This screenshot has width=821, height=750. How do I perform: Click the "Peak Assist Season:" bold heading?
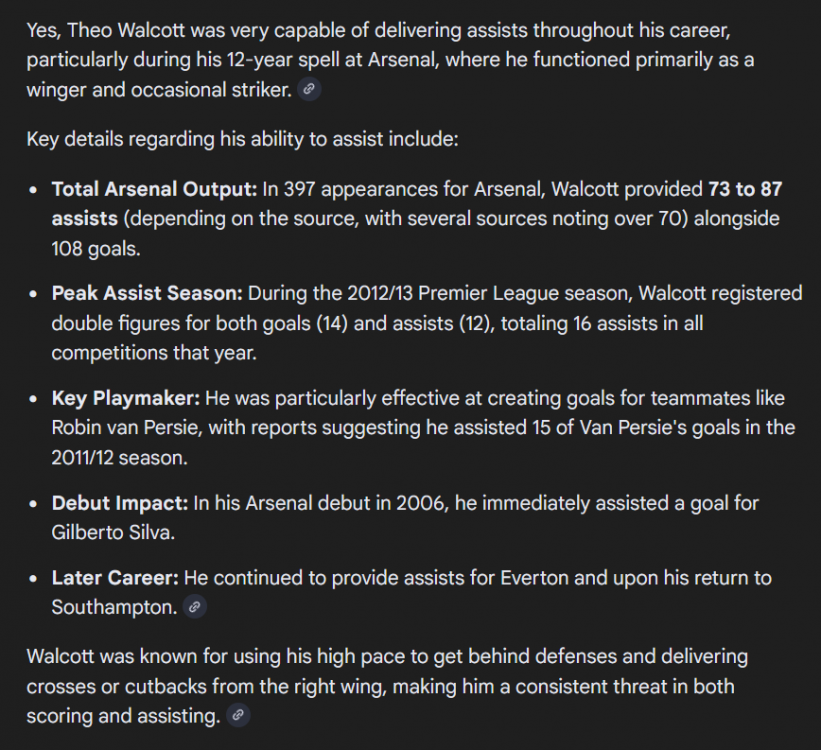tap(147, 293)
